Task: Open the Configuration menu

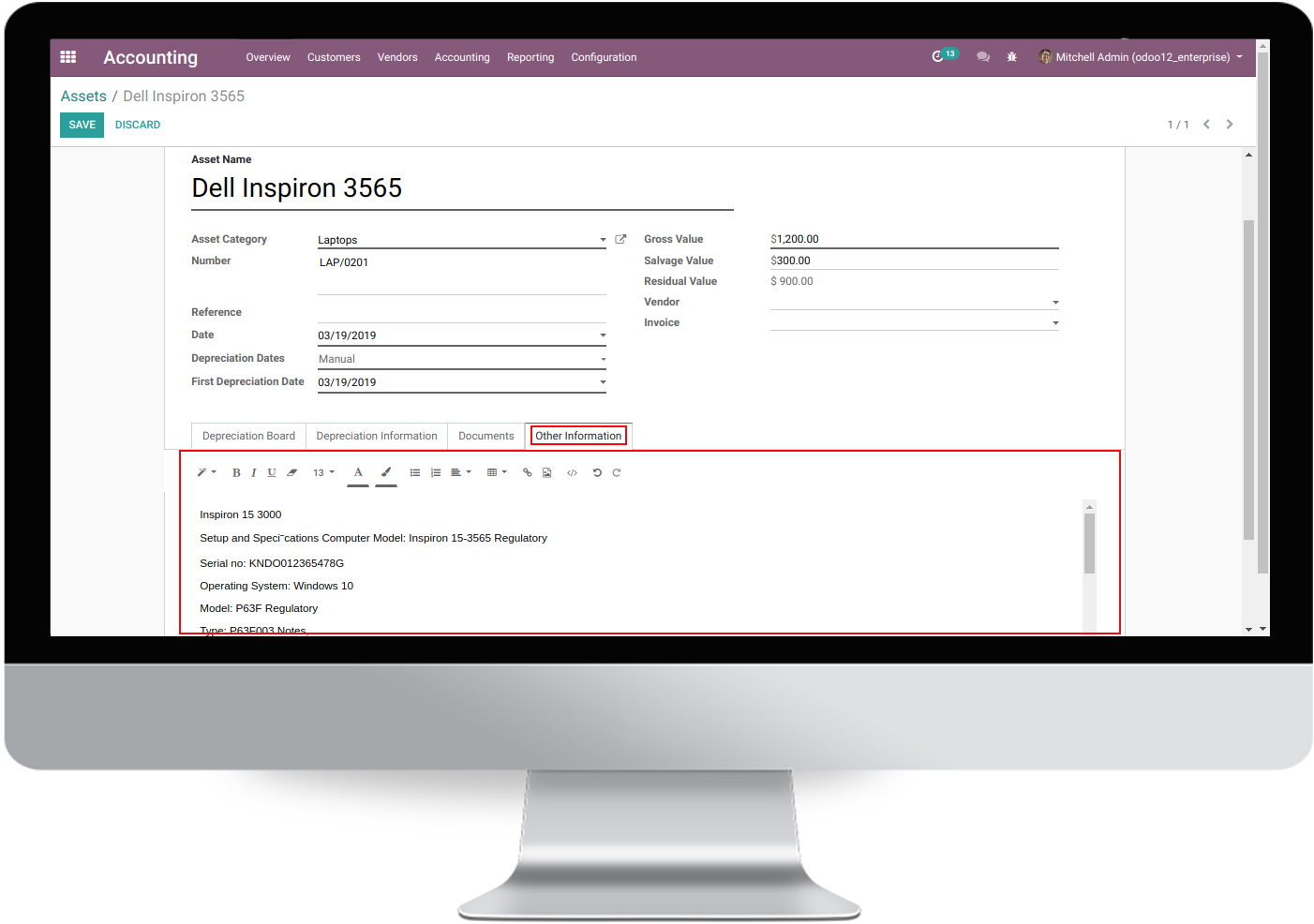Action: click(x=604, y=57)
